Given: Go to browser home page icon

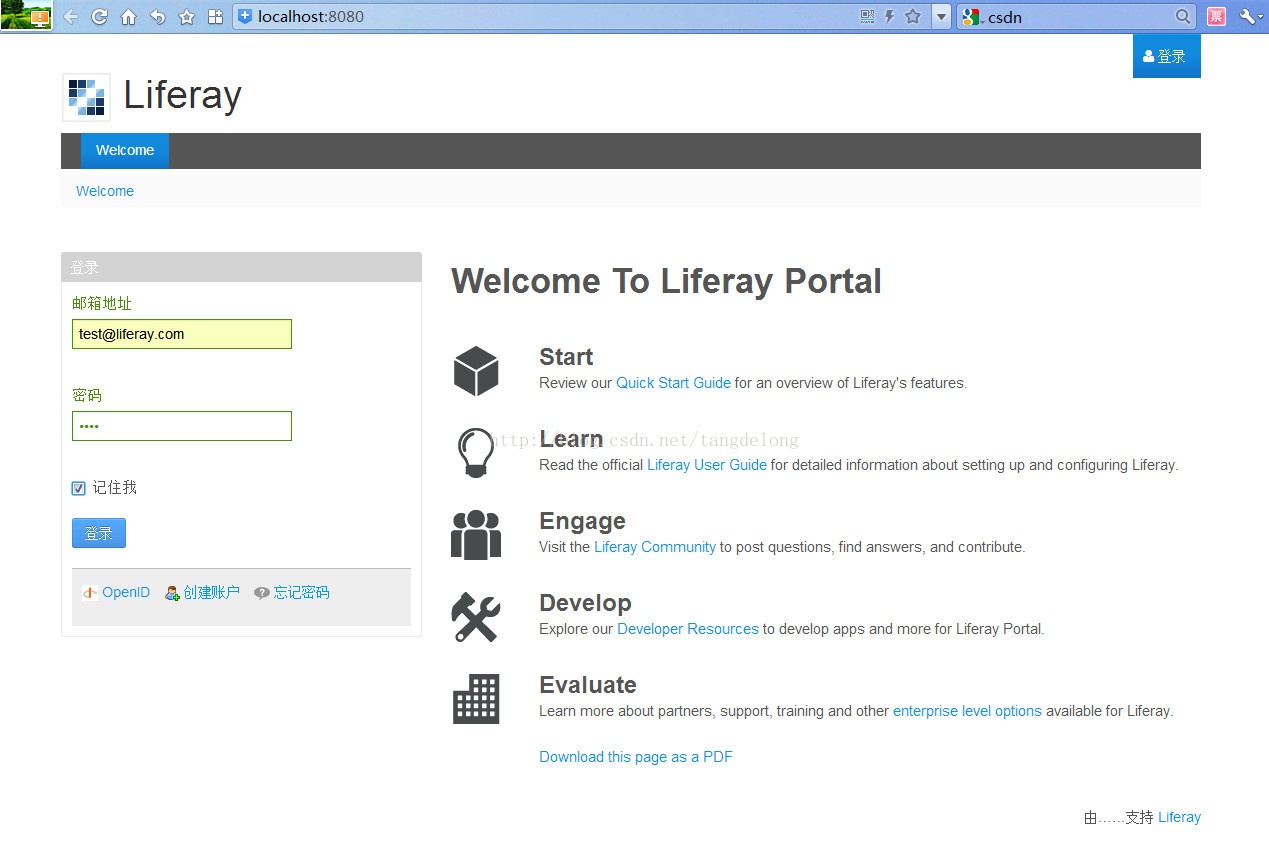Looking at the screenshot, I should 128,17.
